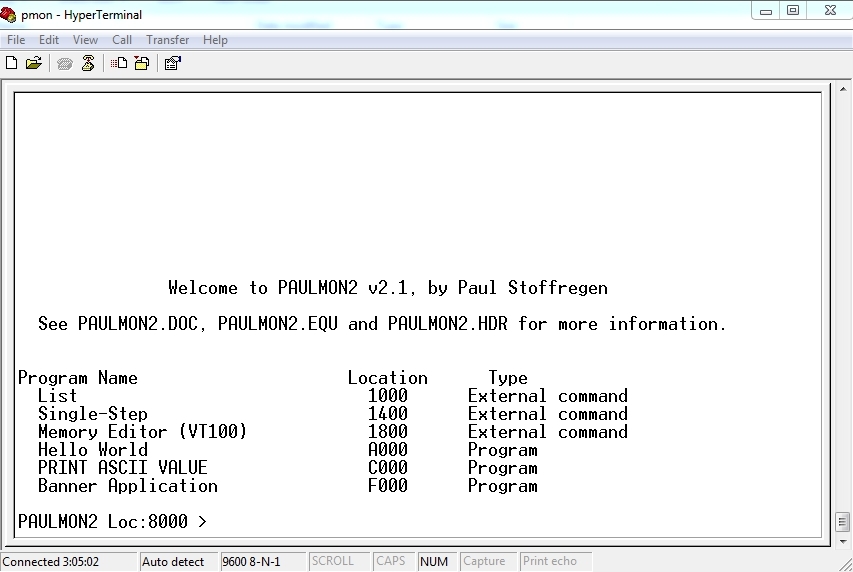Click the Disconnect toolbar icon
This screenshot has height=572, width=853.
[88, 64]
